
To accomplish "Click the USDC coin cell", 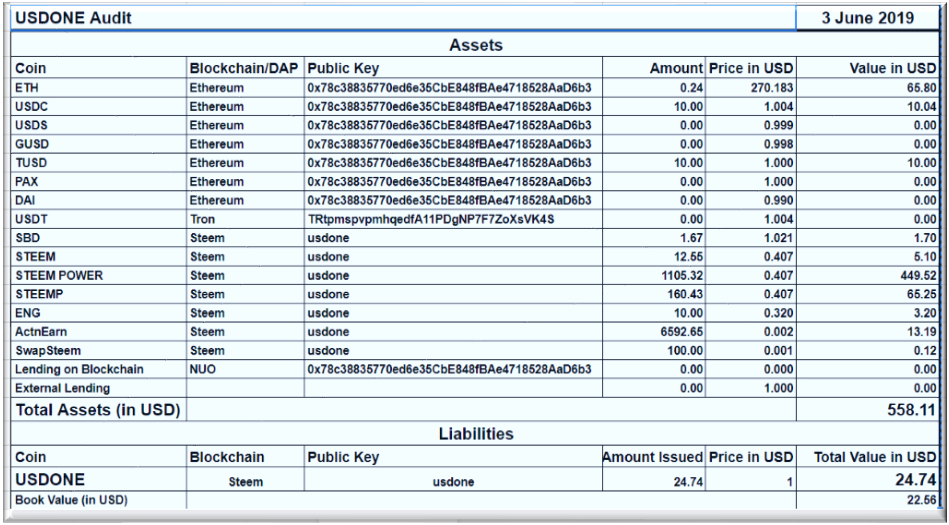I will pyautogui.click(x=99, y=107).
